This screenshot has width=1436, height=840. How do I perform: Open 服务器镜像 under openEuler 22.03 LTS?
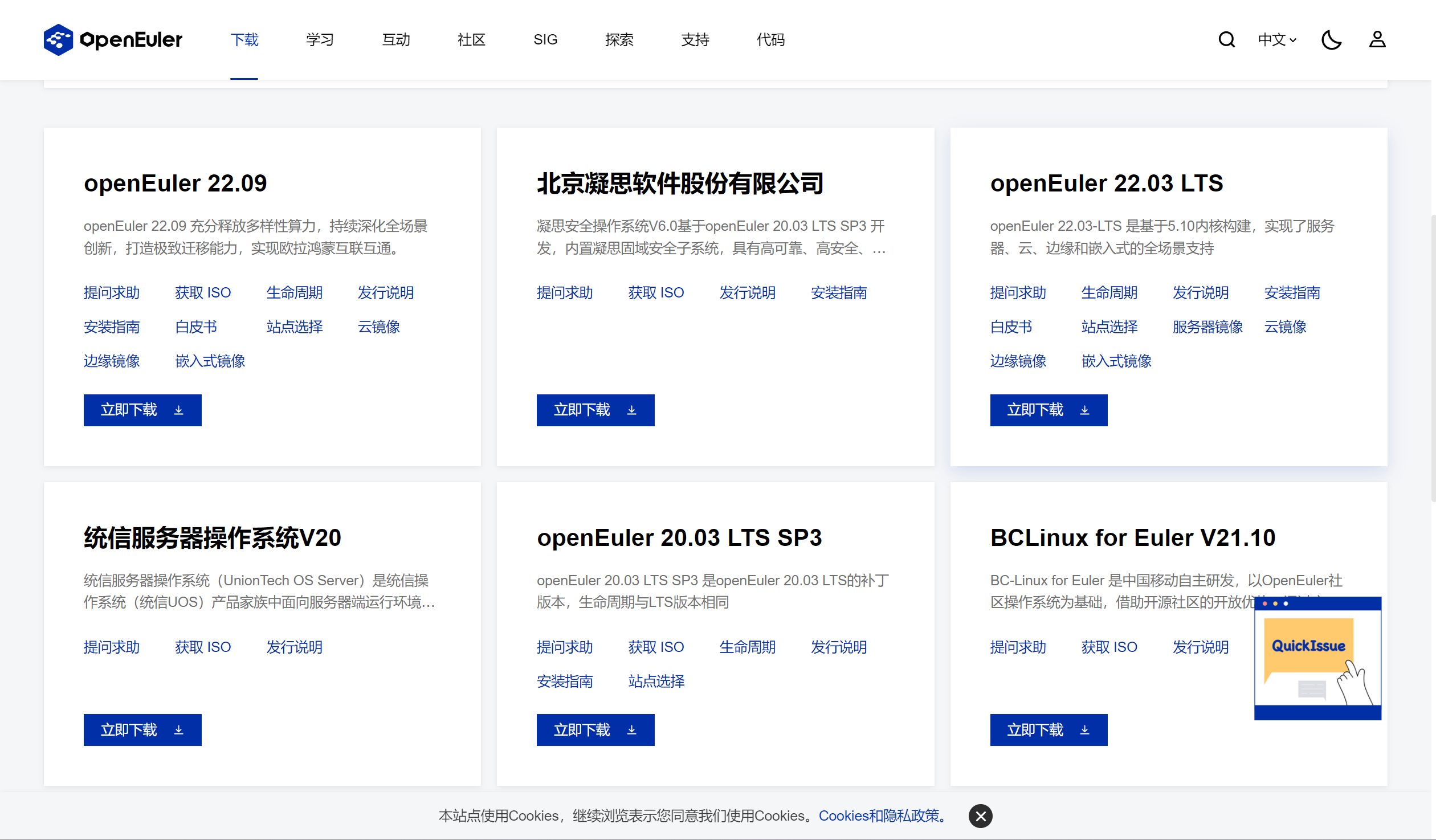point(1208,327)
